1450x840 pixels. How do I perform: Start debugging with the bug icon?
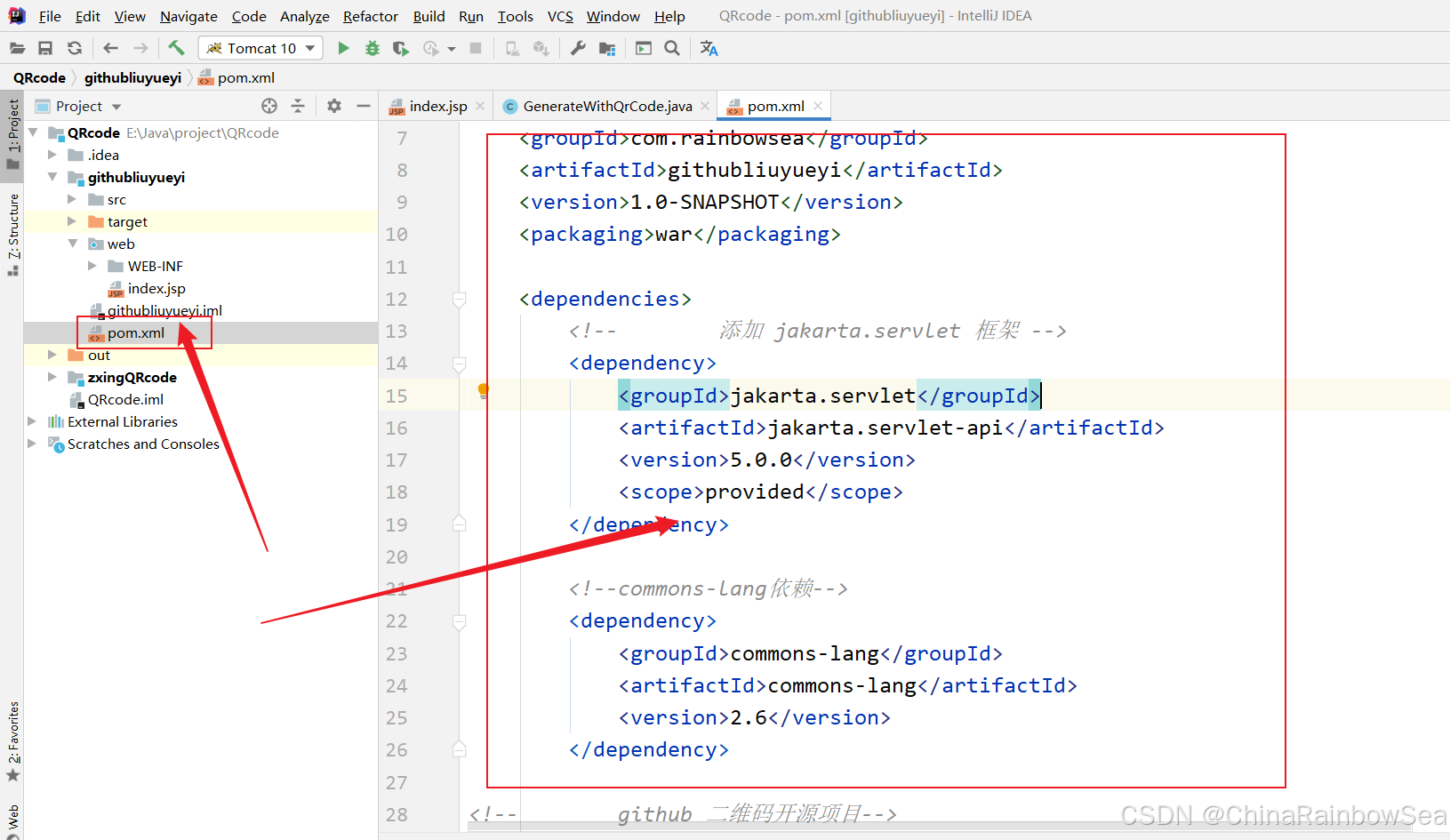coord(373,48)
